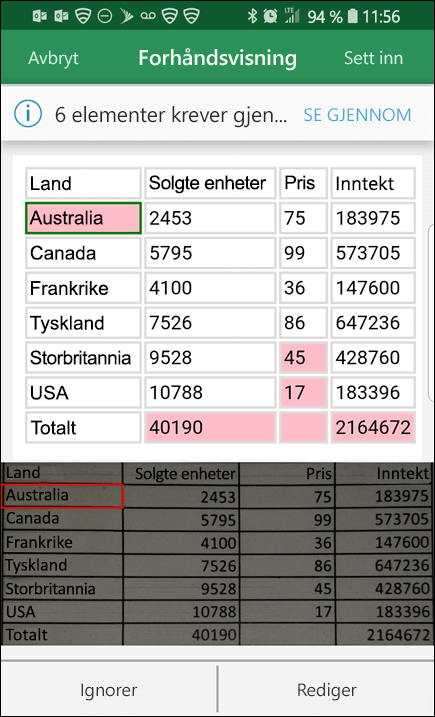Select preview cell with value 428760
The height and width of the screenshot is (717, 435).
pyautogui.click(x=373, y=358)
